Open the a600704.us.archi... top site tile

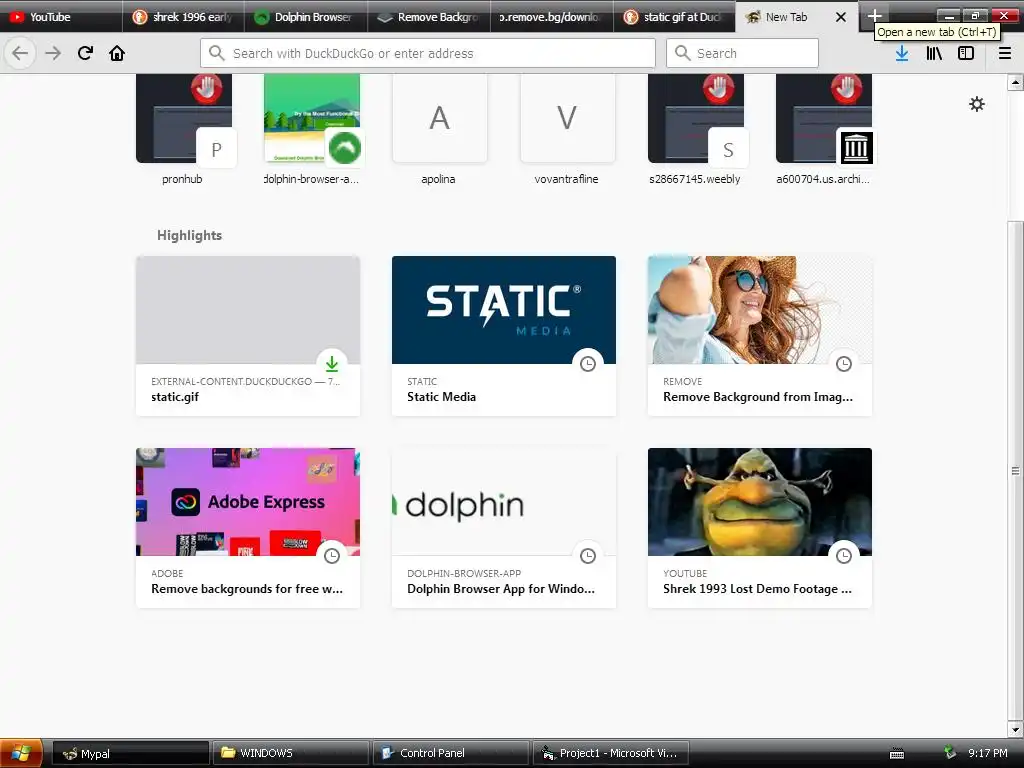(823, 129)
